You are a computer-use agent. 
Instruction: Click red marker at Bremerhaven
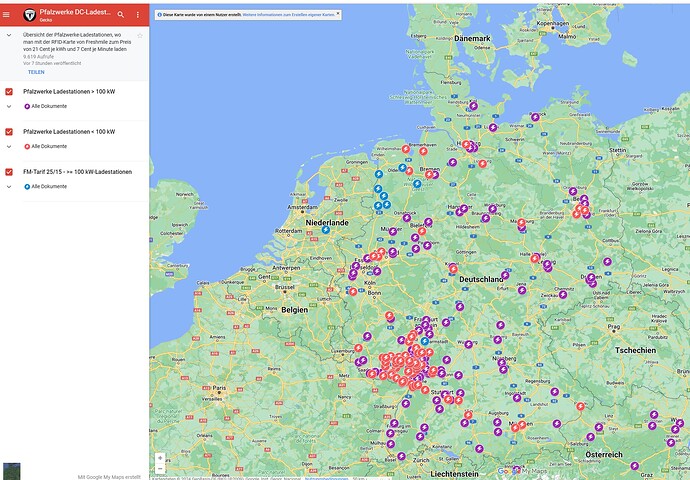pos(423,151)
